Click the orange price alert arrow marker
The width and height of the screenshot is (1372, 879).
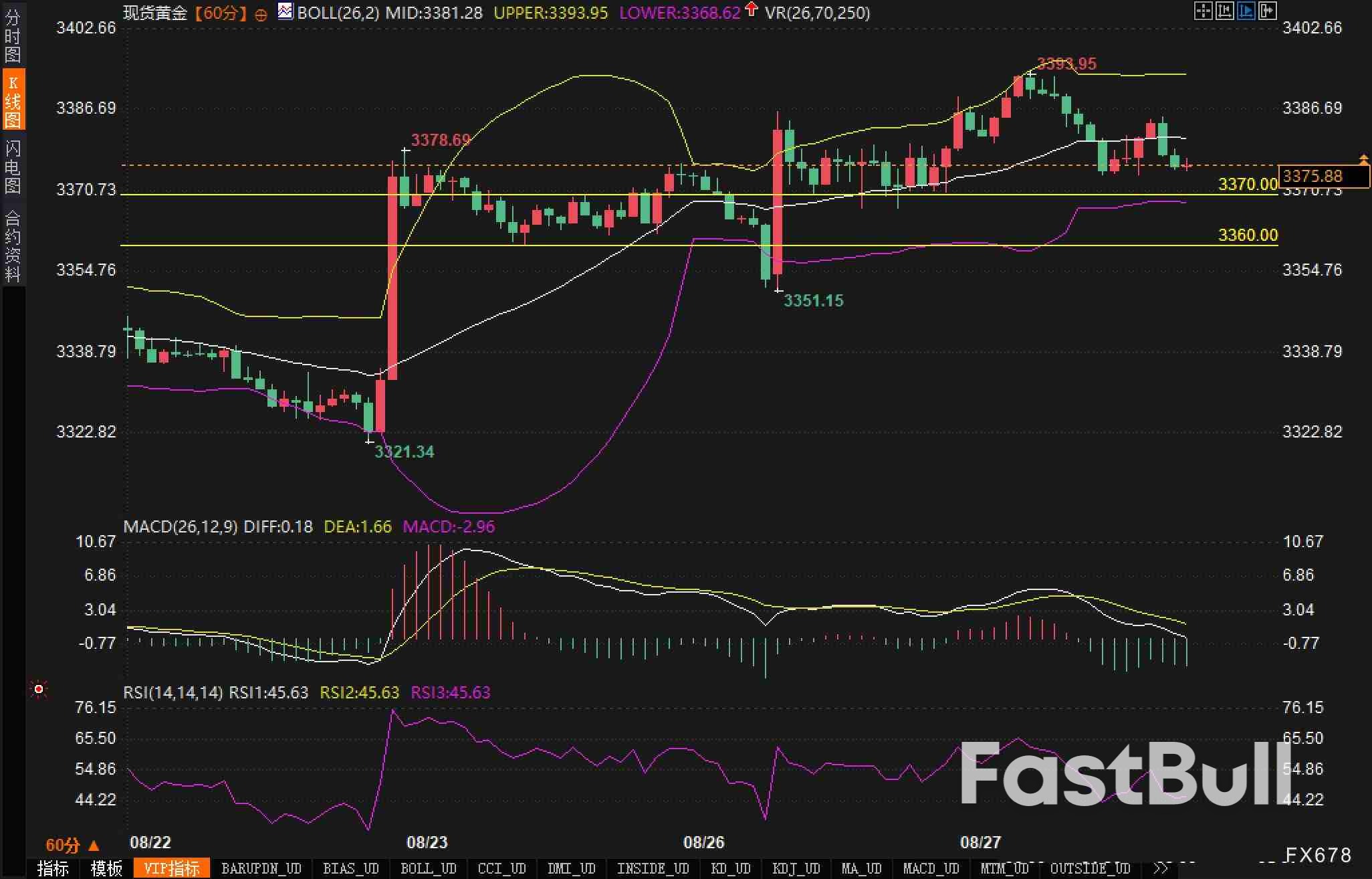pyautogui.click(x=1364, y=159)
